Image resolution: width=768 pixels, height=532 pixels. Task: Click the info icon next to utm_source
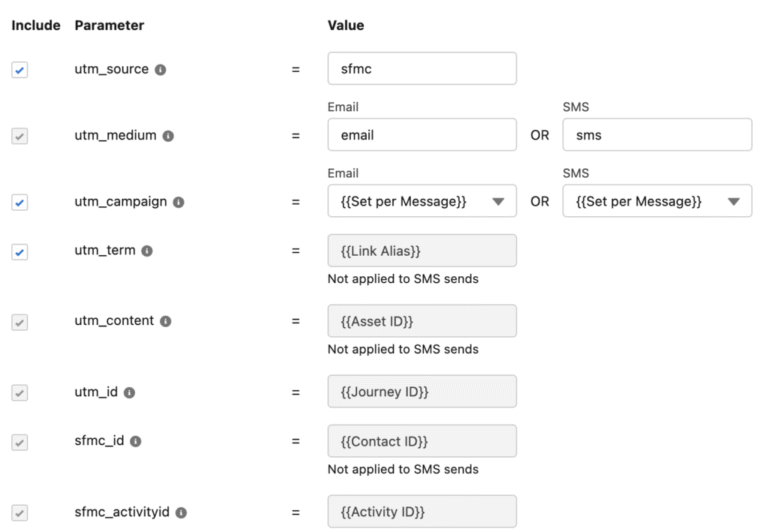pyautogui.click(x=159, y=70)
